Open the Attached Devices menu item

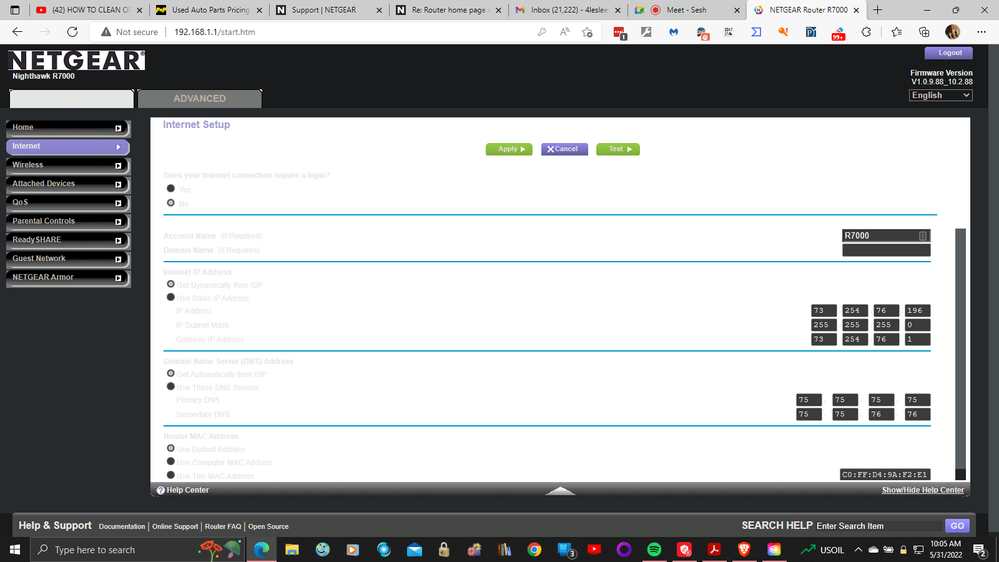click(x=68, y=184)
